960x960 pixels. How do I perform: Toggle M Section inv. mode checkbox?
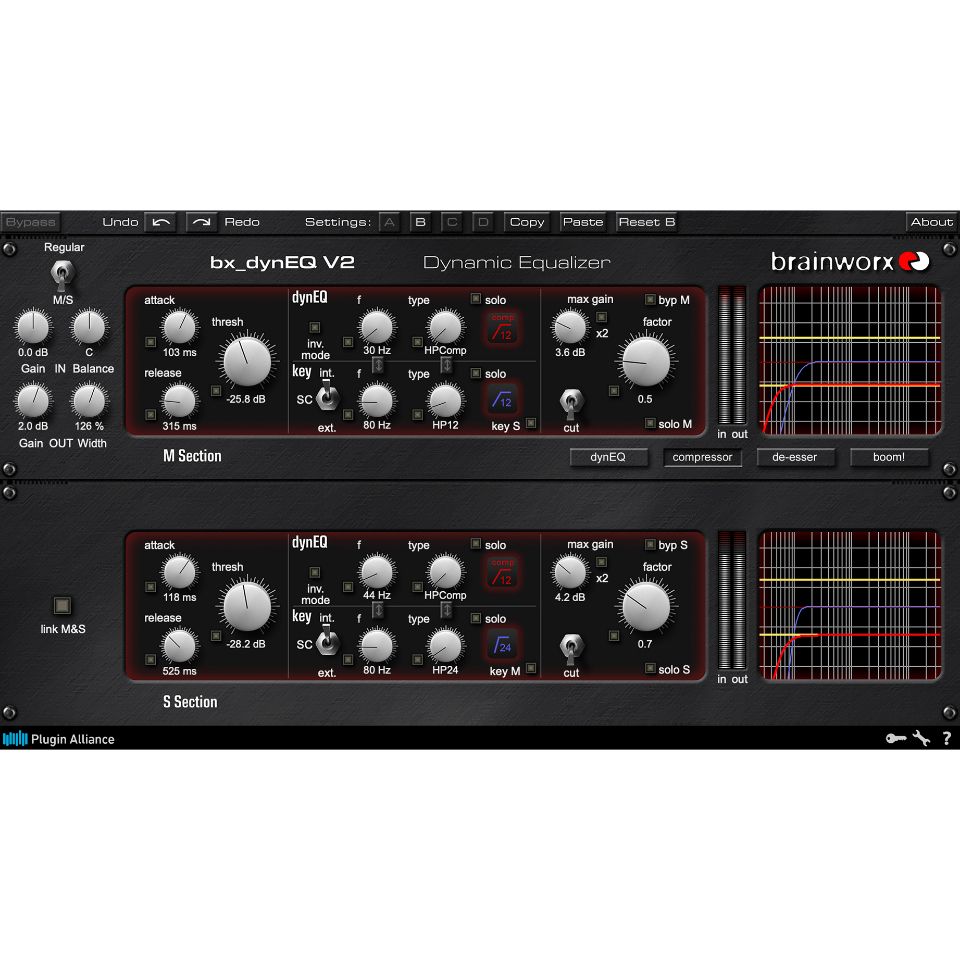click(x=315, y=328)
